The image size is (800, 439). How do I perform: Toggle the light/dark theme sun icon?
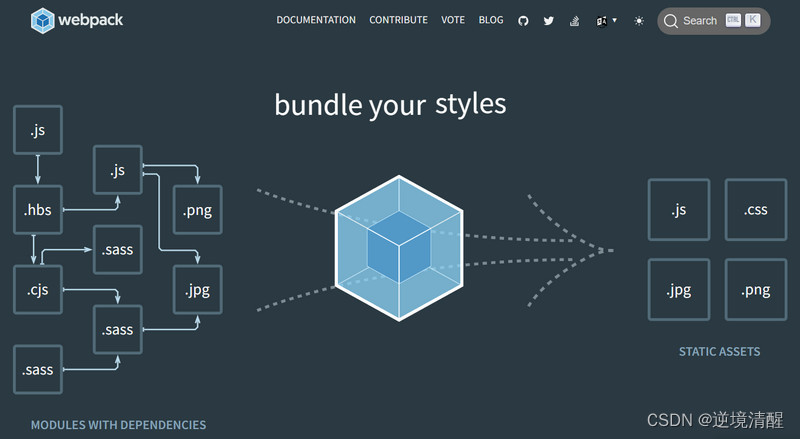coord(639,21)
